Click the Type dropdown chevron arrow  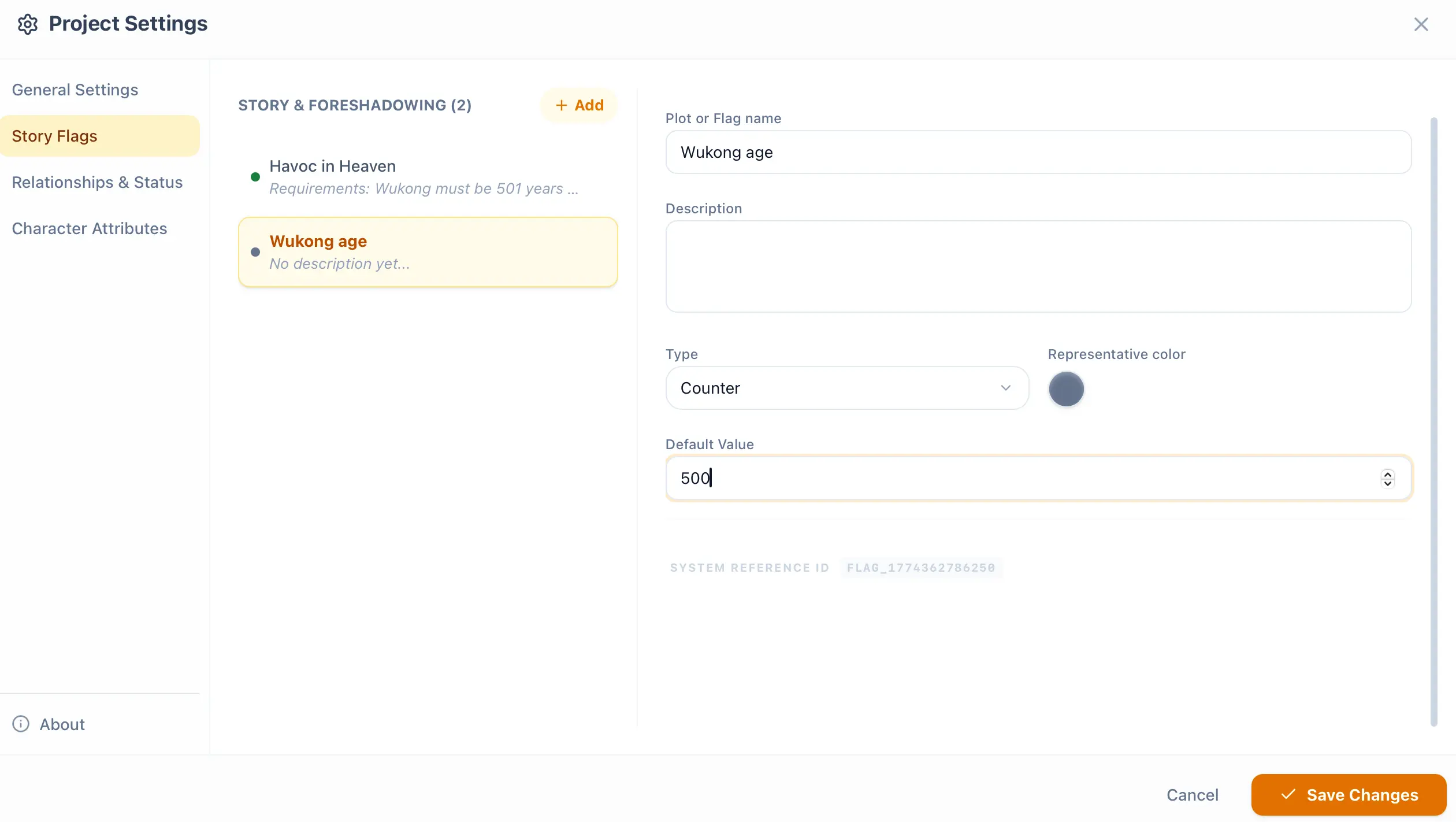(x=1005, y=388)
